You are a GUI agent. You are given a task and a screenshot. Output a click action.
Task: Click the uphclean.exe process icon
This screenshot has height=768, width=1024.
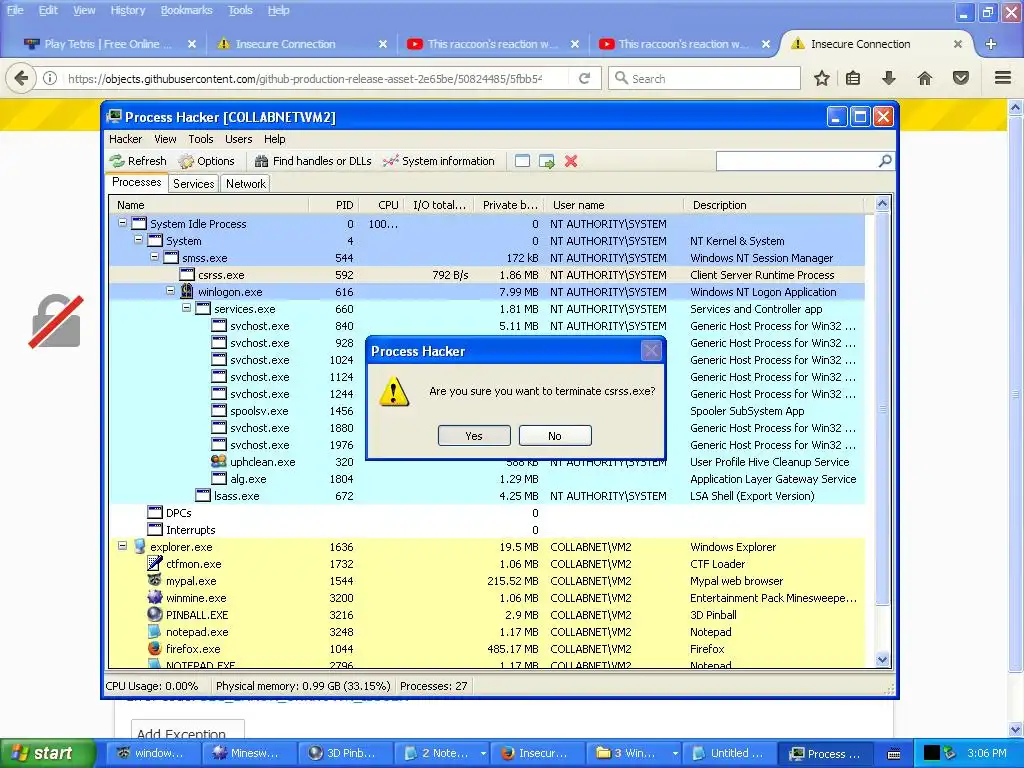point(219,461)
